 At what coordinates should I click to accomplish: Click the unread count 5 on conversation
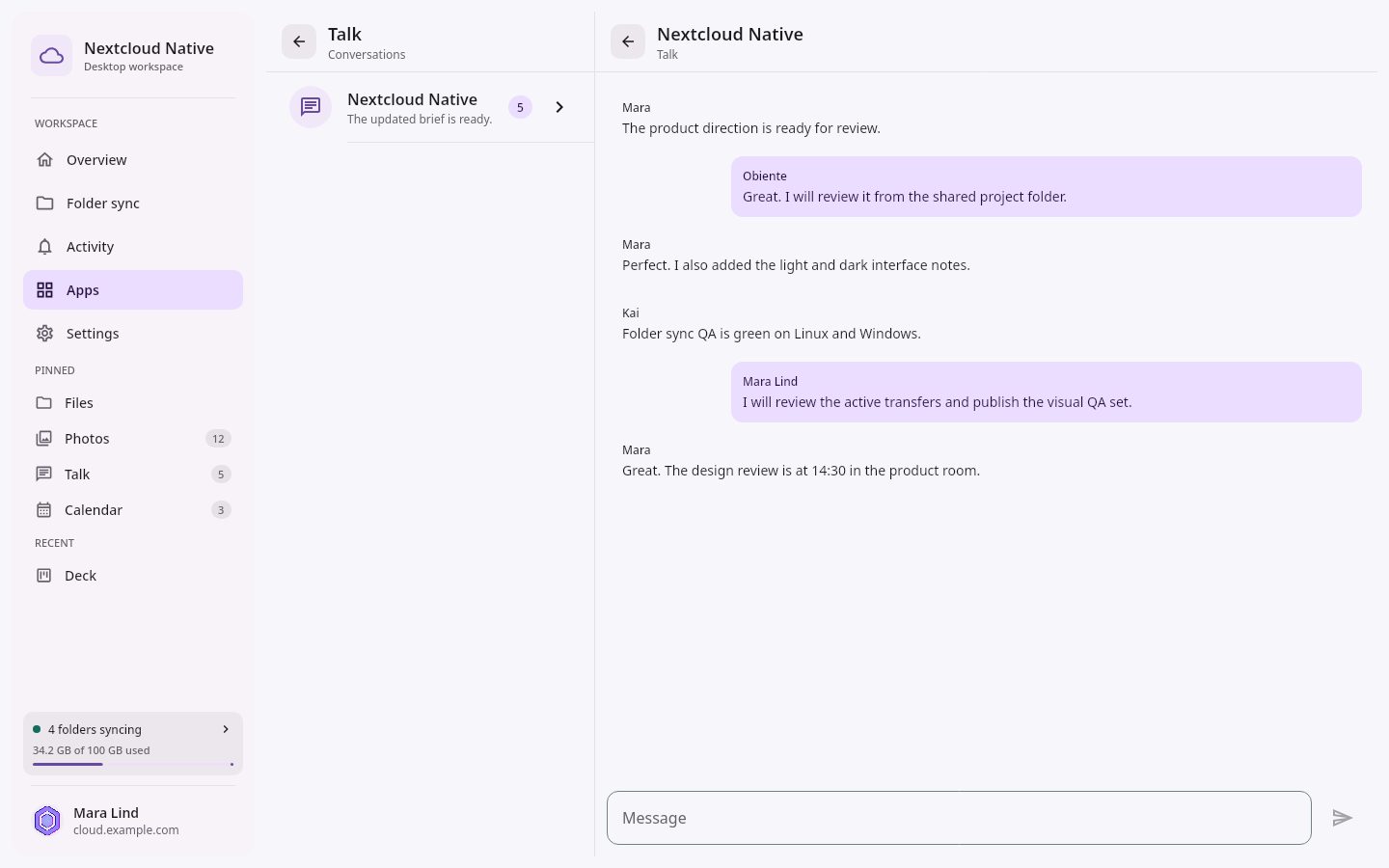coord(520,107)
